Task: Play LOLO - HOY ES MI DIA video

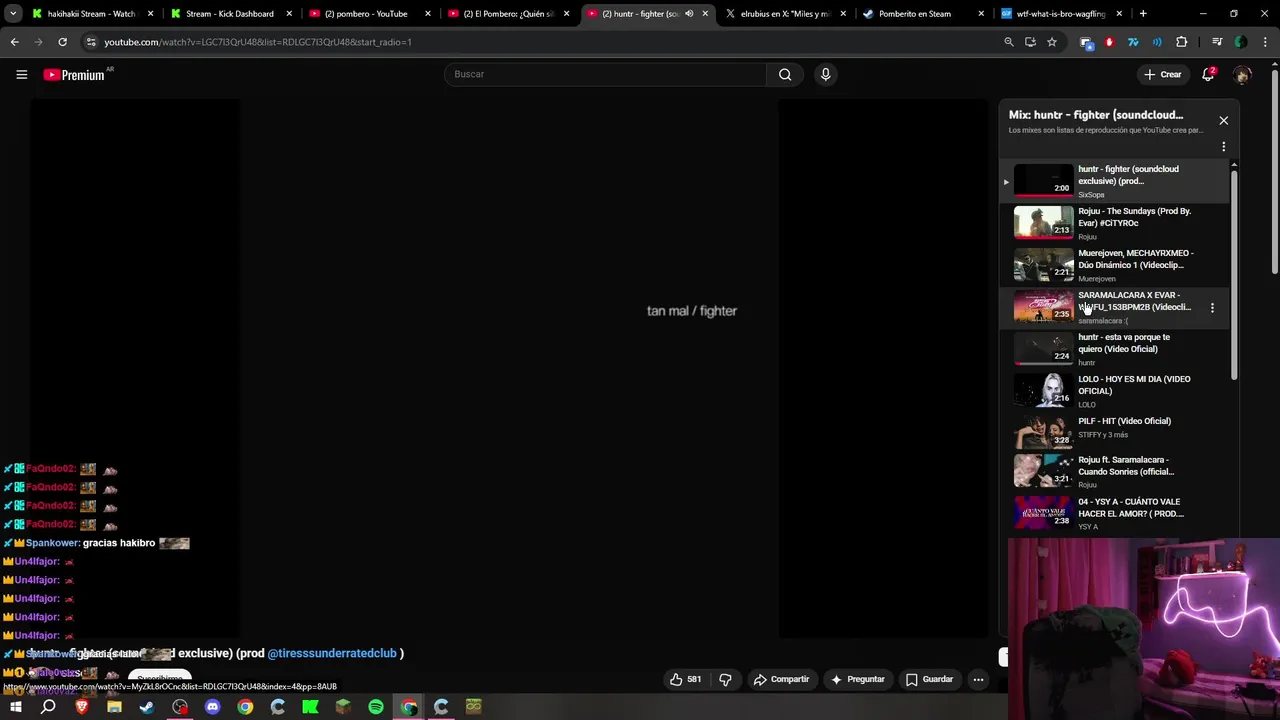Action: (1115, 391)
